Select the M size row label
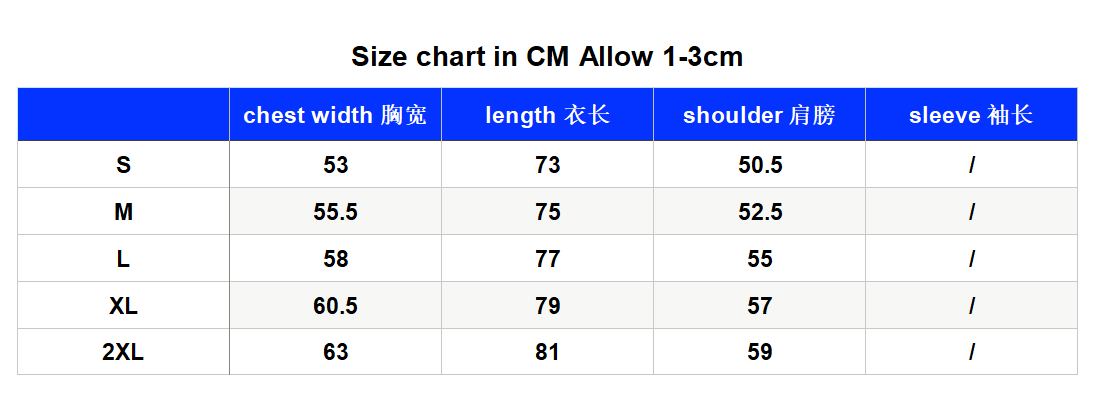Image resolution: width=1109 pixels, height=400 pixels. tap(123, 211)
